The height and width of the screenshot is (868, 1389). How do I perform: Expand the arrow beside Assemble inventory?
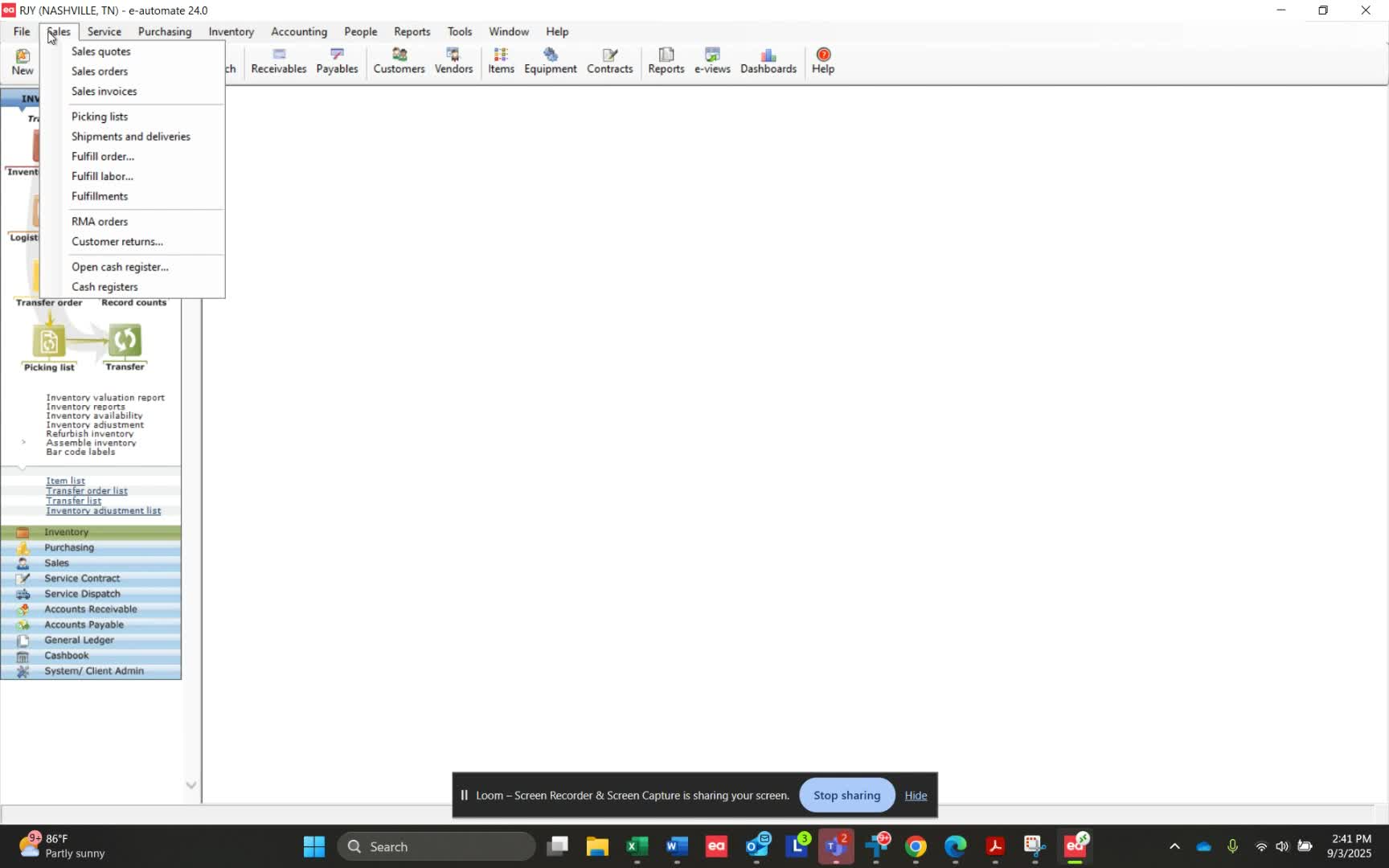23,442
